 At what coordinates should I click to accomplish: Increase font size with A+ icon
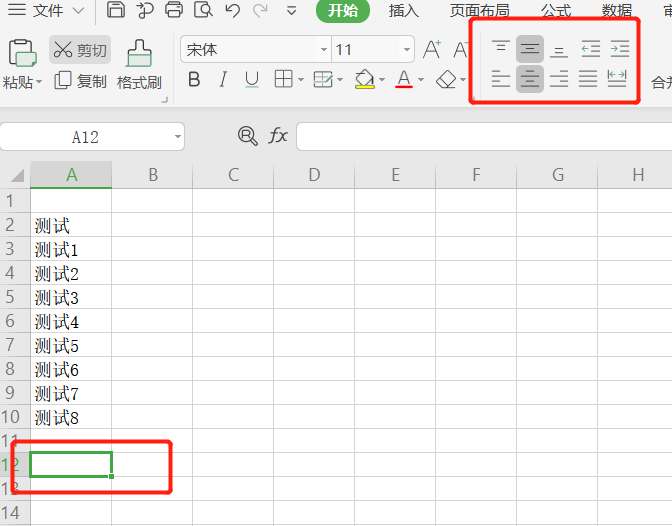point(432,49)
